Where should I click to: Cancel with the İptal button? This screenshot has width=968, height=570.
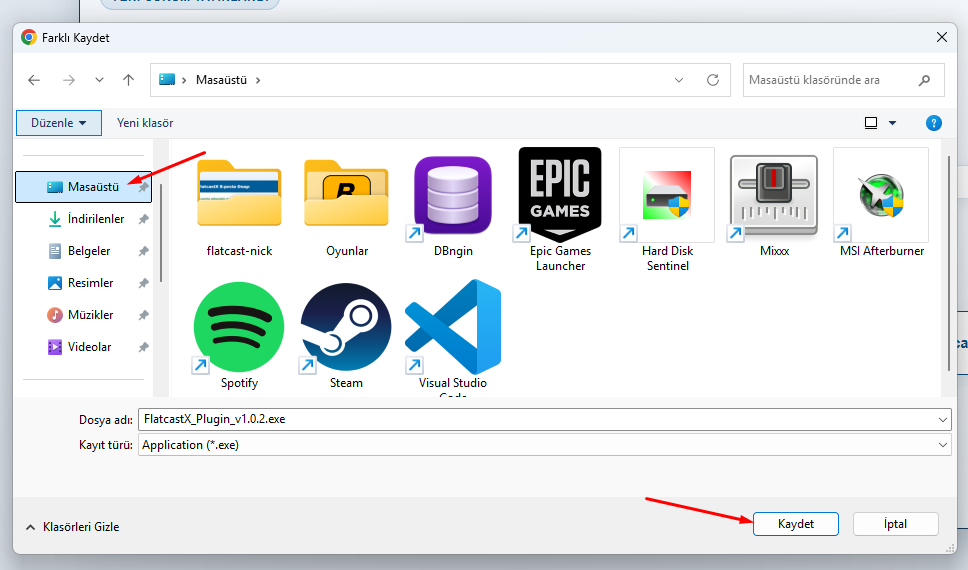895,524
